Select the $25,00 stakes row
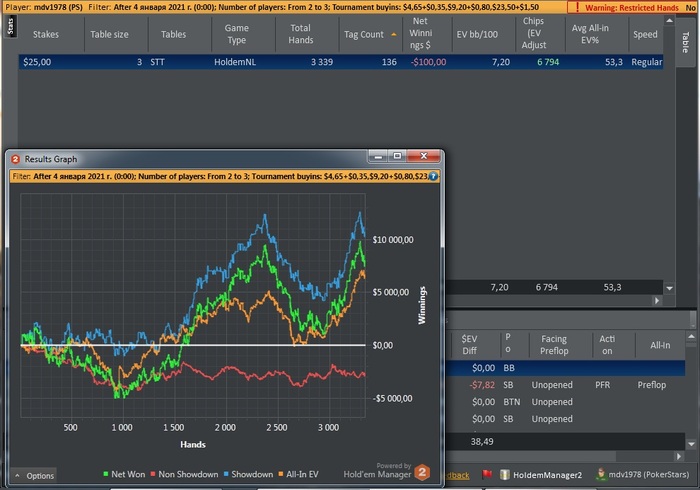The width and height of the screenshot is (700, 490). [341, 62]
